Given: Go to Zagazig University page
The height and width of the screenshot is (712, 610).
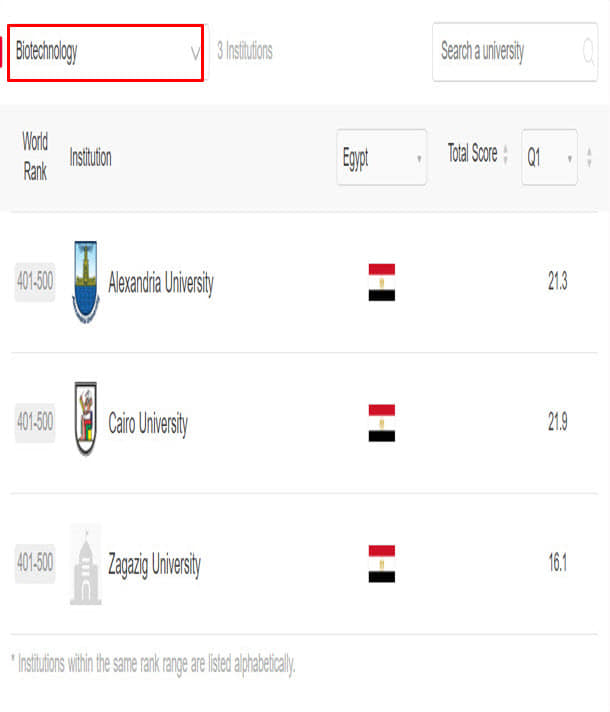Looking at the screenshot, I should [154, 565].
